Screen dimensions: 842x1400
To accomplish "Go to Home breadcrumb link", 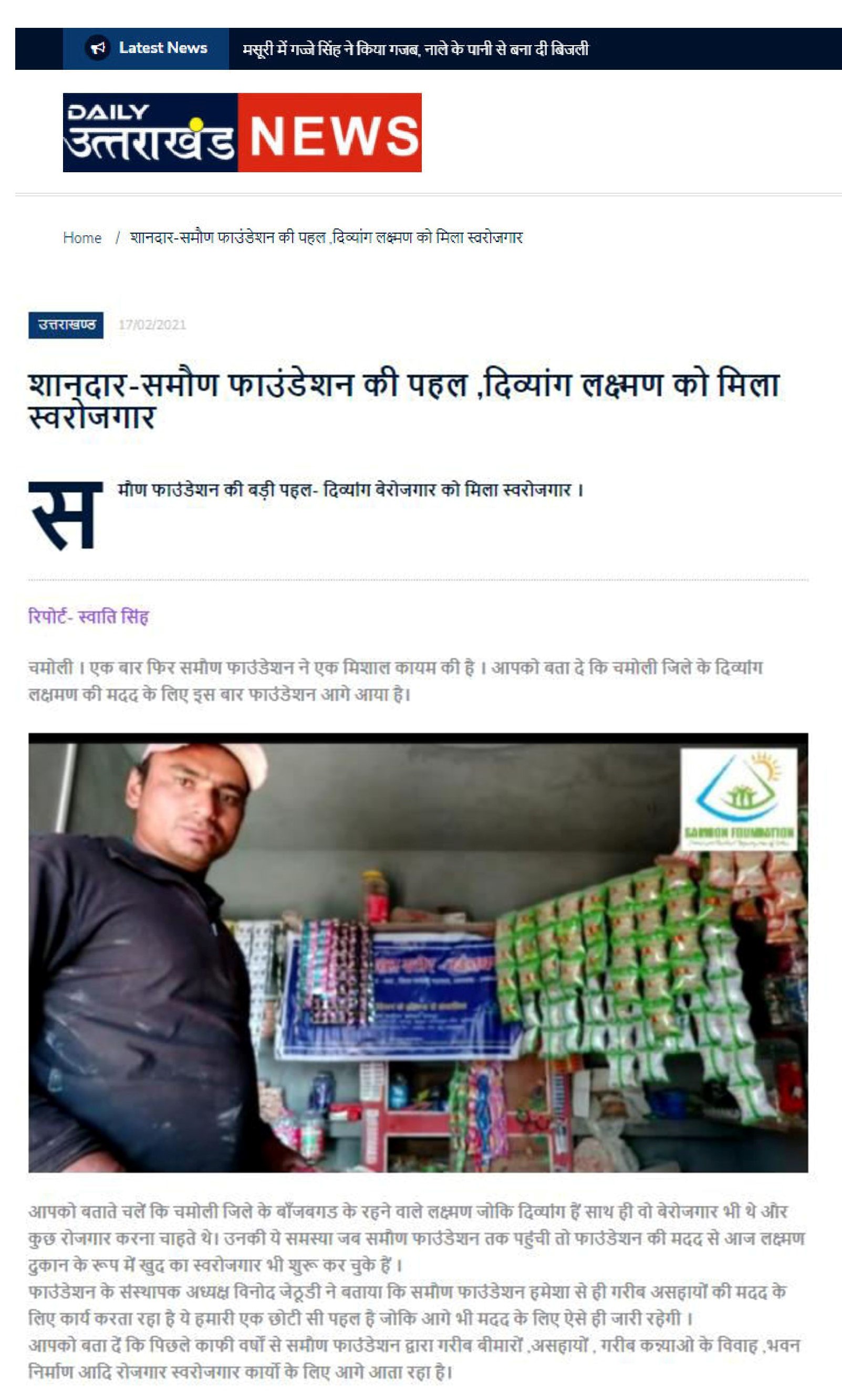I will coord(82,238).
